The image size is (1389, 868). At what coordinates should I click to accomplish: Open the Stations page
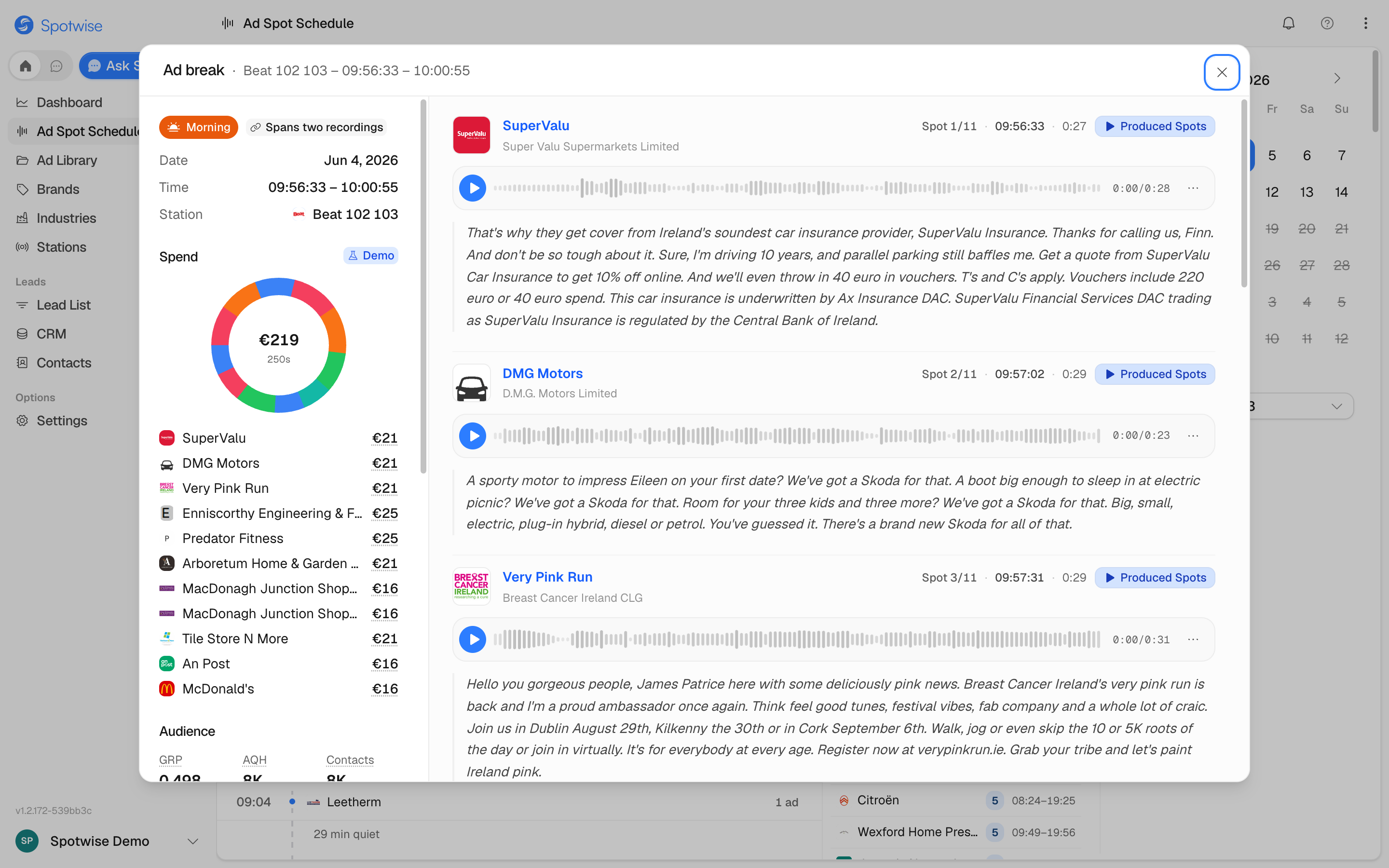tap(61, 247)
